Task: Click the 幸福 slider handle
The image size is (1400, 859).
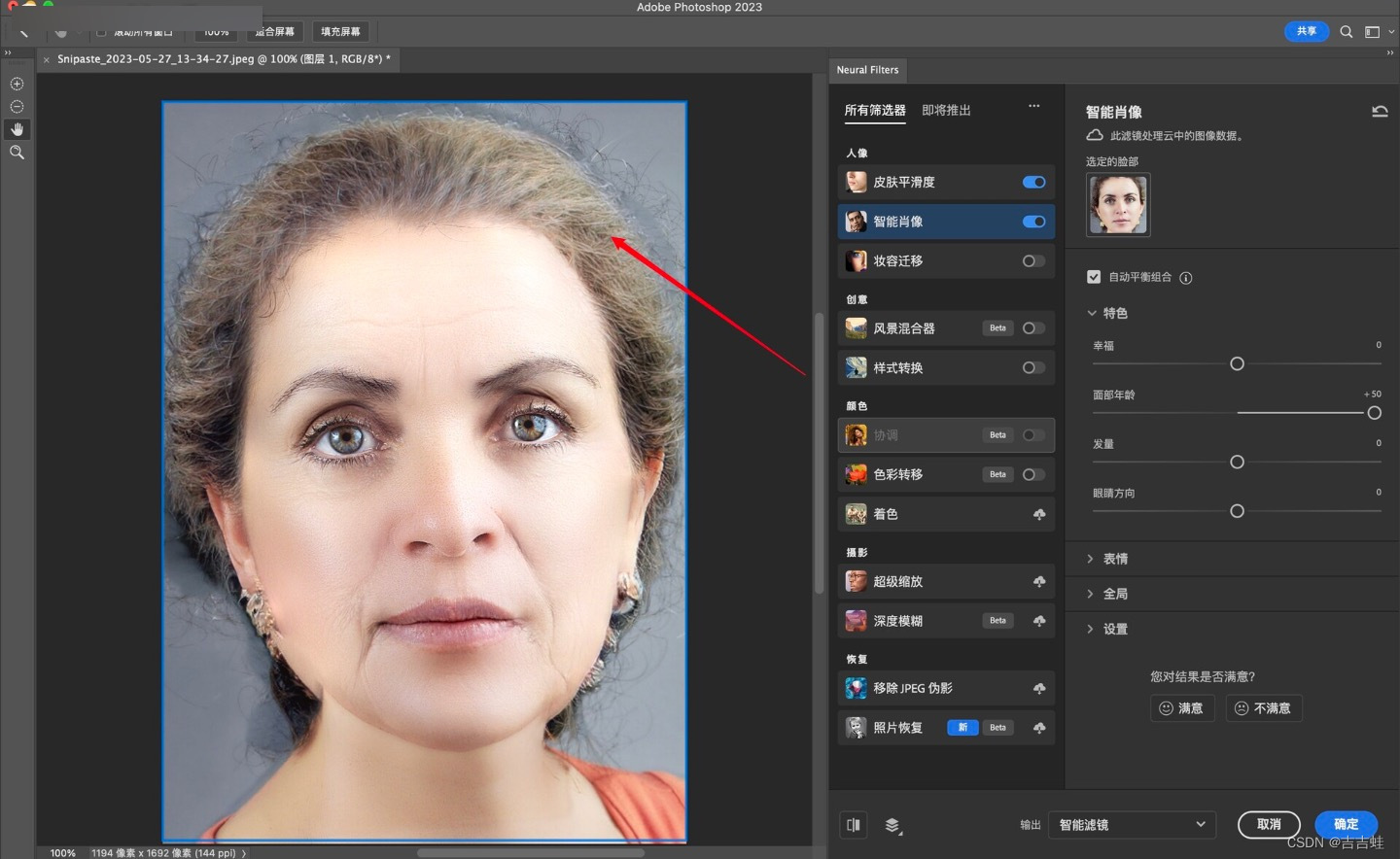Action: (1237, 363)
